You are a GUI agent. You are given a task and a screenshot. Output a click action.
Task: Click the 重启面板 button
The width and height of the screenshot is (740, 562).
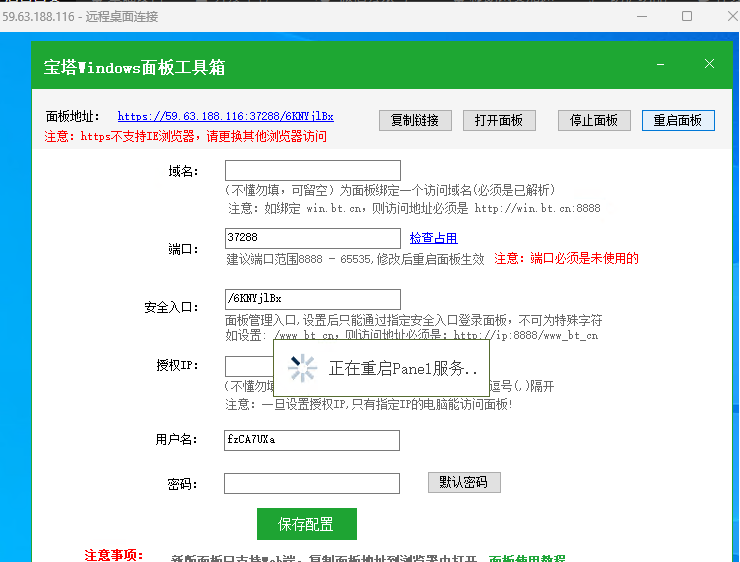coord(678,121)
